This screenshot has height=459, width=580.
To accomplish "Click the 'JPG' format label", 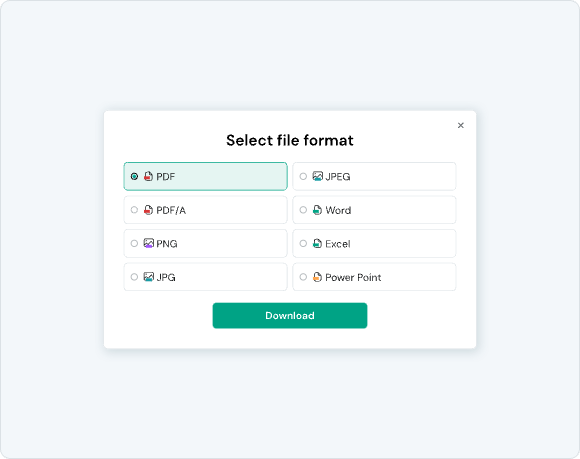I will pos(166,277).
